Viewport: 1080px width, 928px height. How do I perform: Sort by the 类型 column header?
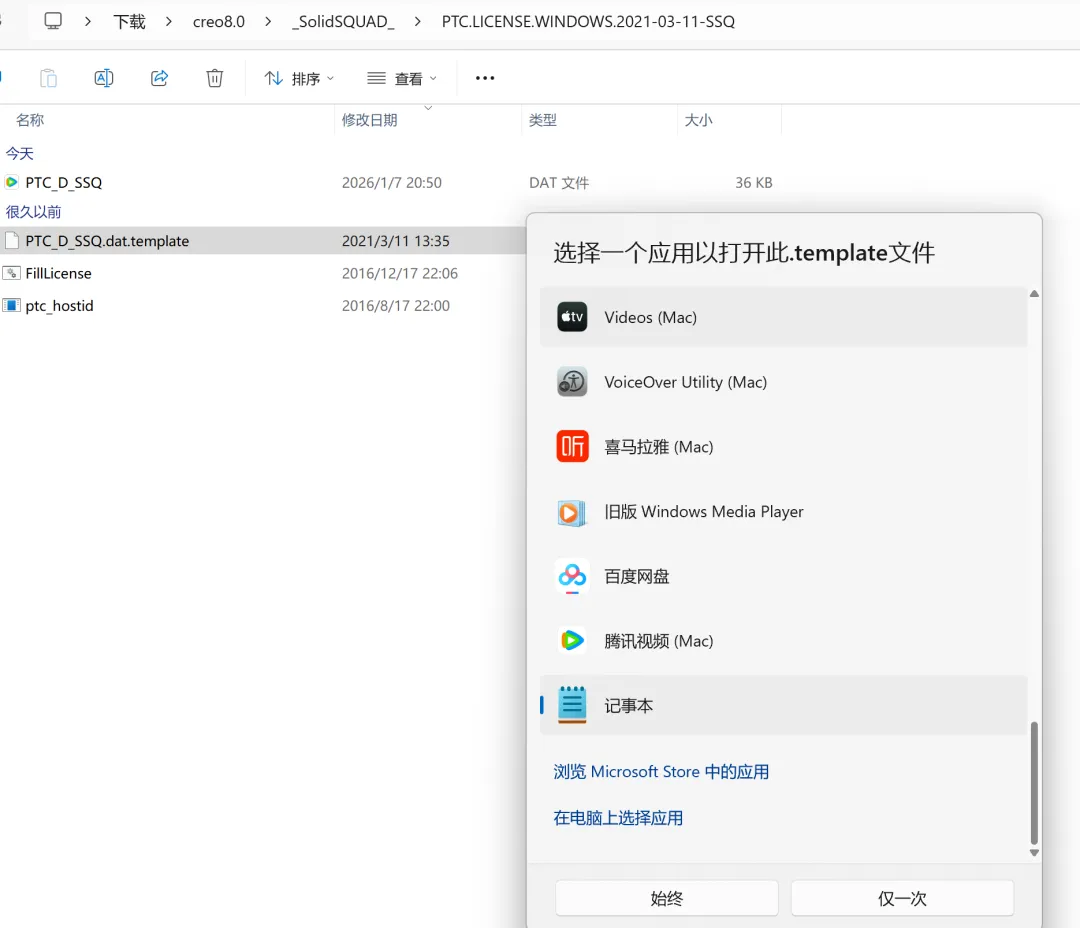[x=543, y=120]
